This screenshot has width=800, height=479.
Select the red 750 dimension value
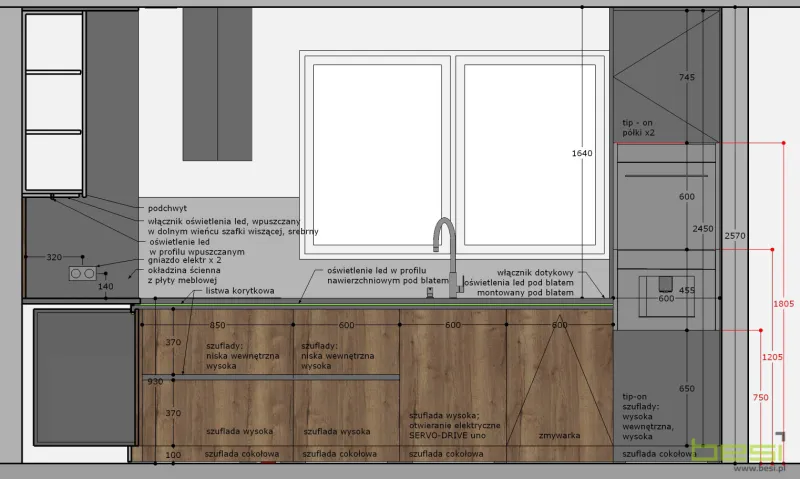pyautogui.click(x=760, y=397)
